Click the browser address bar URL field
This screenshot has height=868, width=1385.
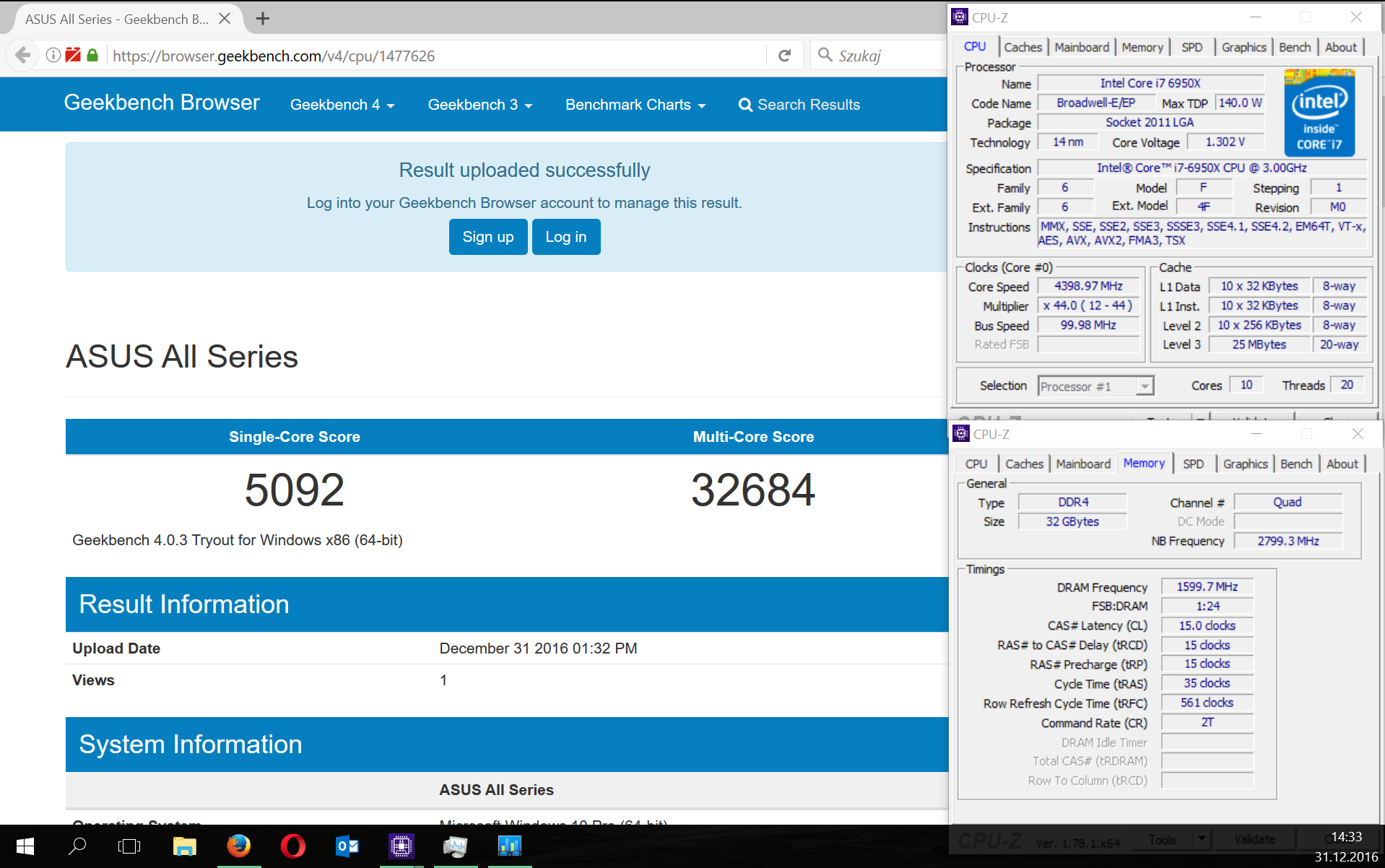pyautogui.click(x=436, y=56)
